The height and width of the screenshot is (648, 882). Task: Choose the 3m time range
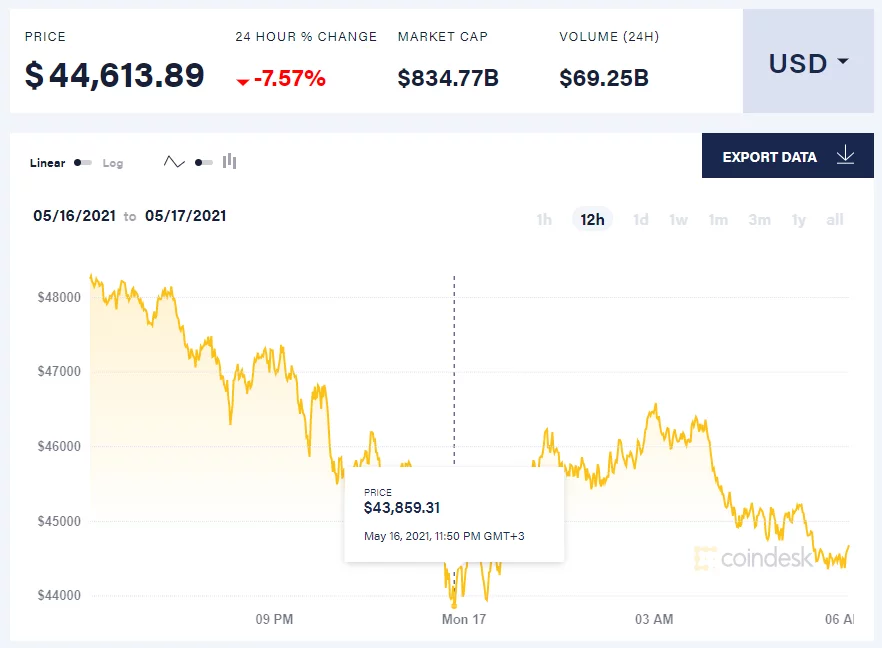click(759, 220)
